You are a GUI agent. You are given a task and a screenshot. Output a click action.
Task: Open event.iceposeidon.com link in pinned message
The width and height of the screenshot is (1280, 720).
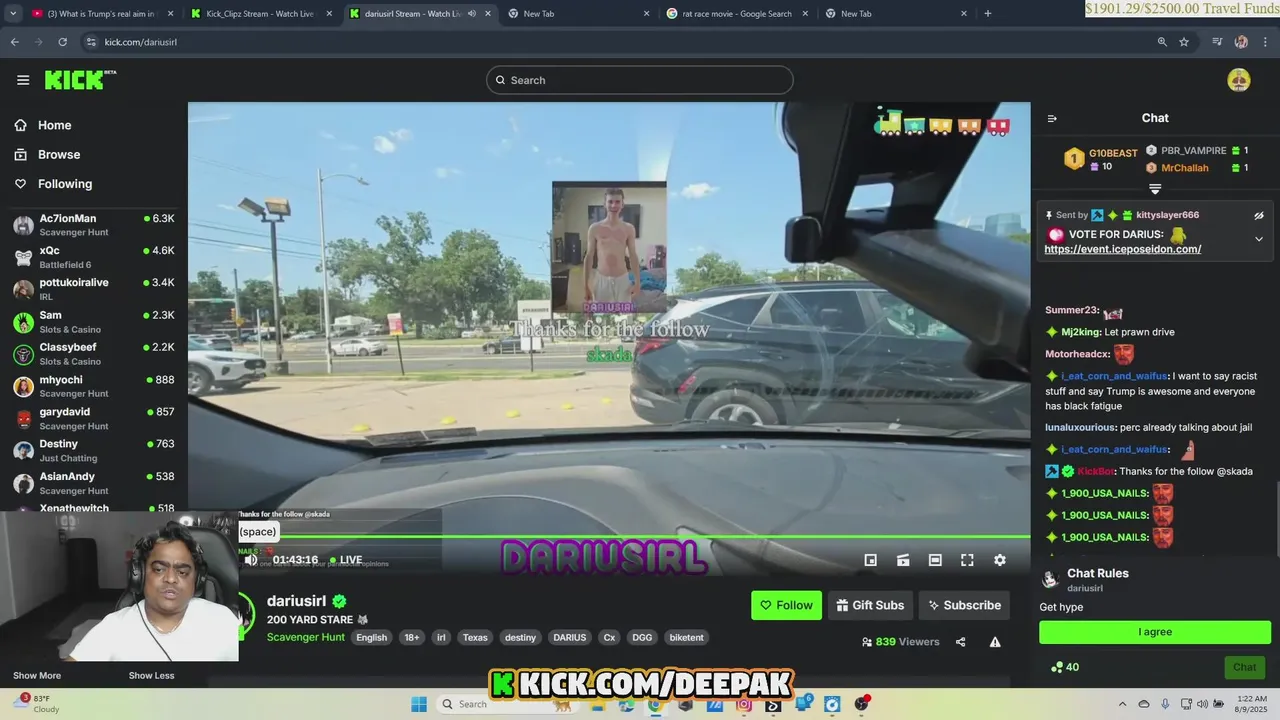pyautogui.click(x=1122, y=249)
